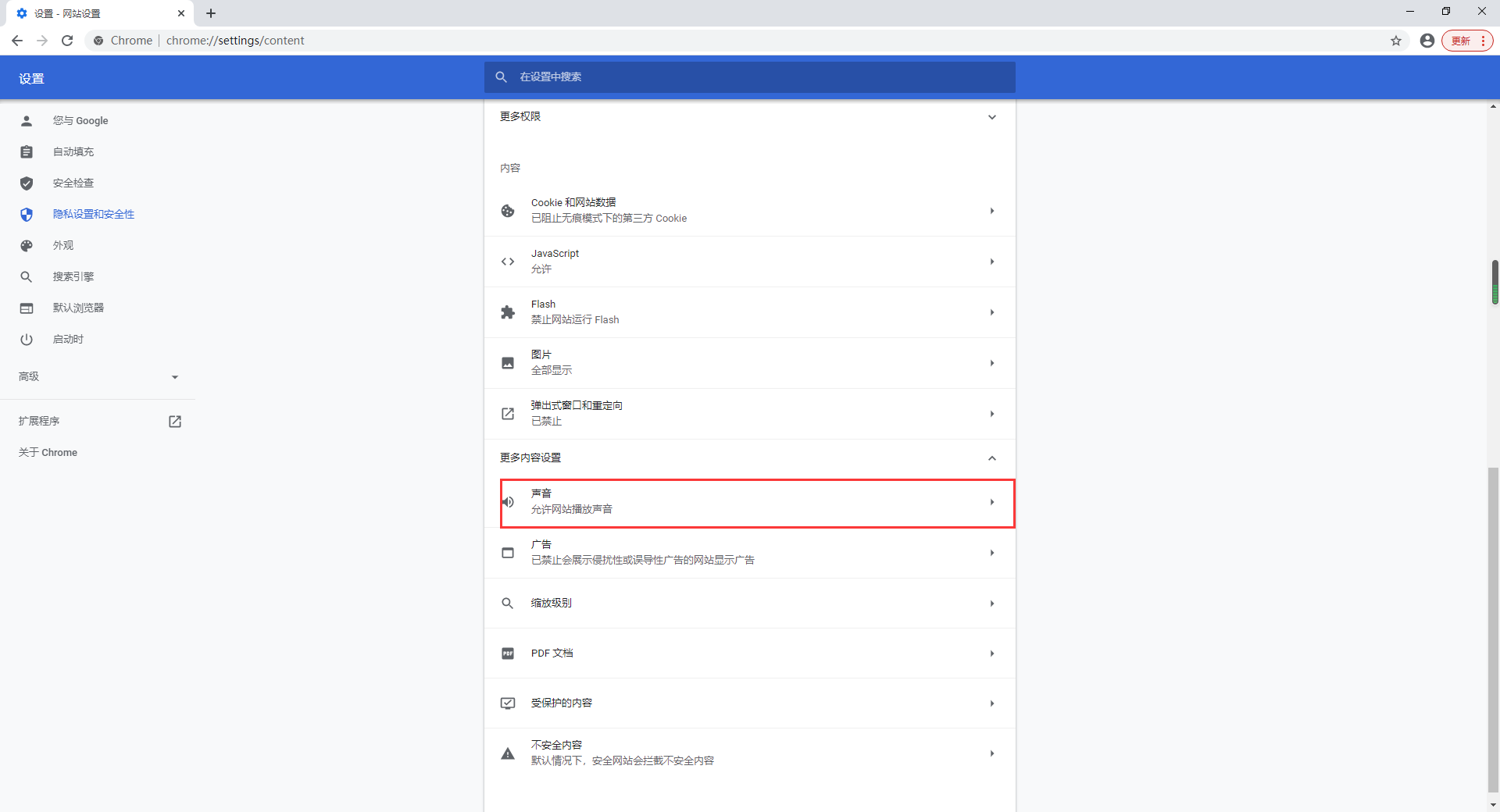Click the 内容 section heading

click(x=510, y=169)
